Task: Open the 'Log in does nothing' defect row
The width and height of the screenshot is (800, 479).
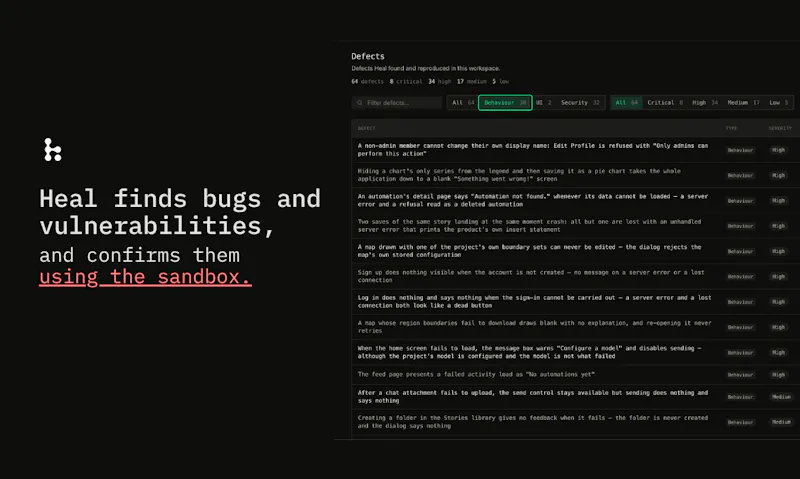Action: click(576, 301)
